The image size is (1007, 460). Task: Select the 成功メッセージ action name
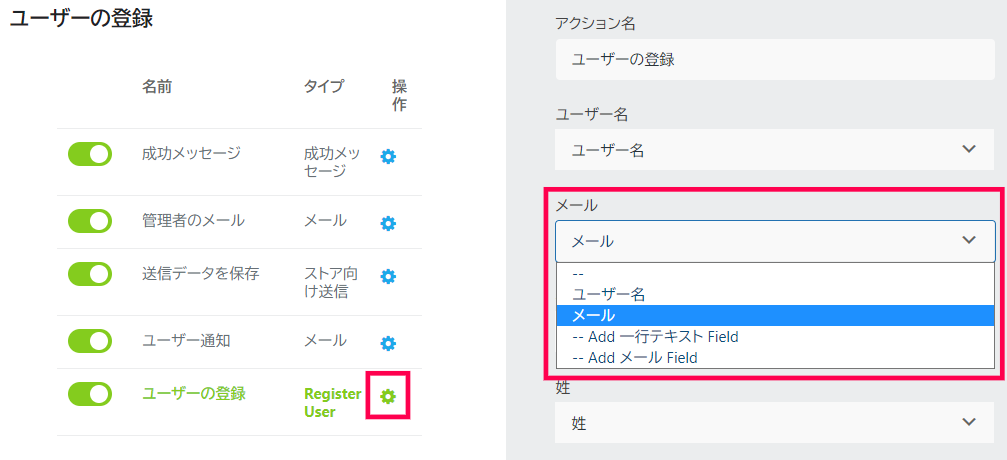[x=191, y=154]
